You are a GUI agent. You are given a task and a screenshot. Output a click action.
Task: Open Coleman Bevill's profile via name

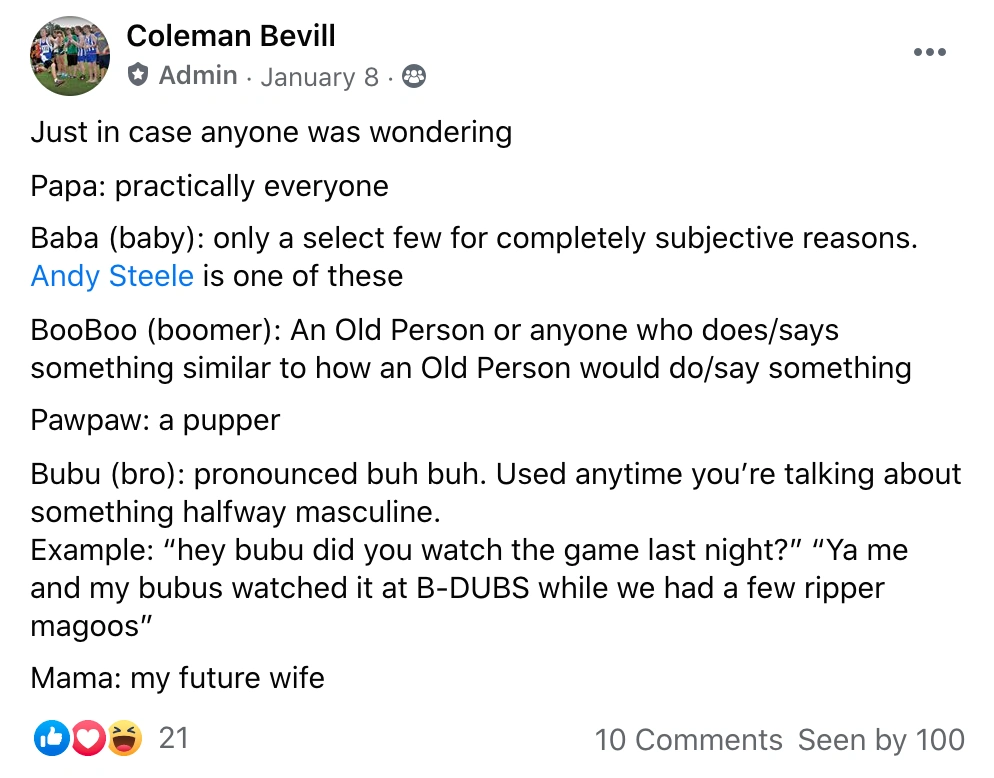[x=231, y=37]
